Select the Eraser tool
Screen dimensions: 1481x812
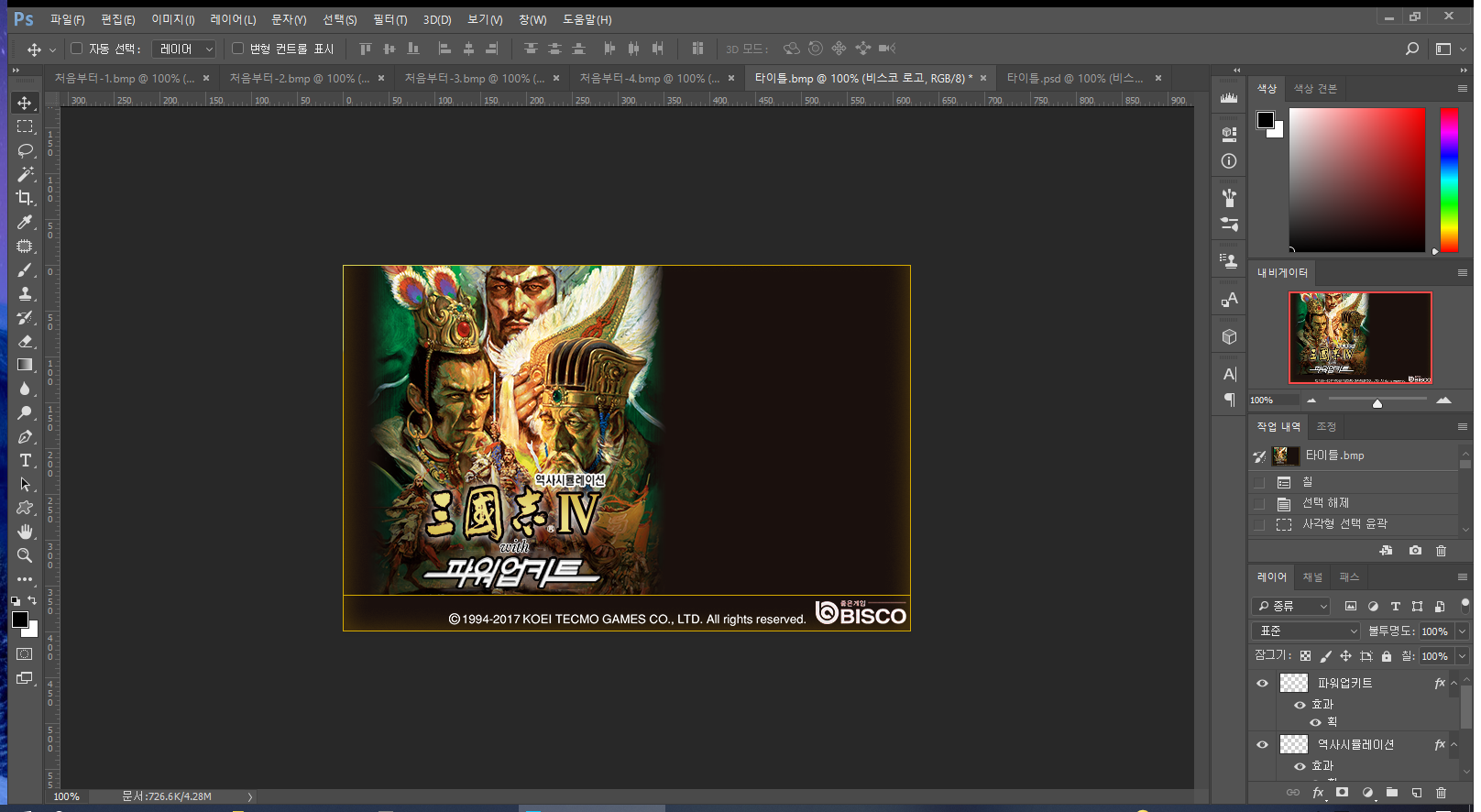pos(25,341)
